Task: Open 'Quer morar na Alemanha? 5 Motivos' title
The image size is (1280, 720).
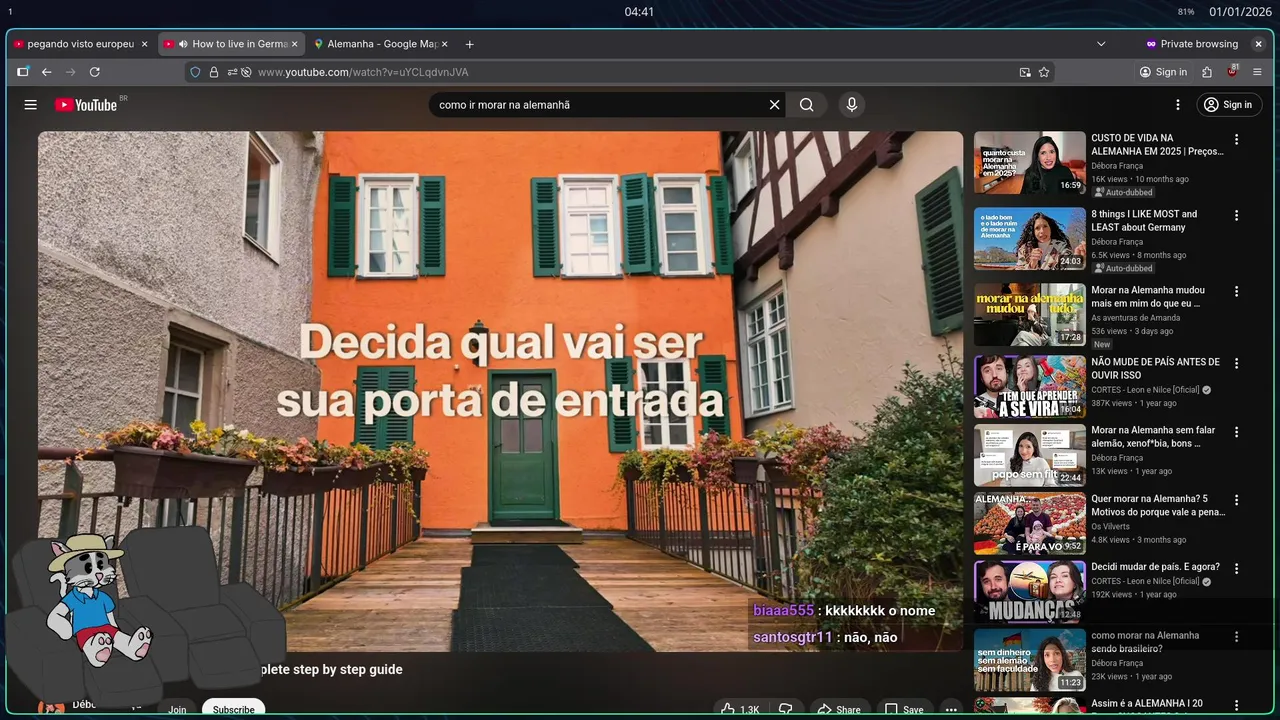Action: click(x=1158, y=505)
